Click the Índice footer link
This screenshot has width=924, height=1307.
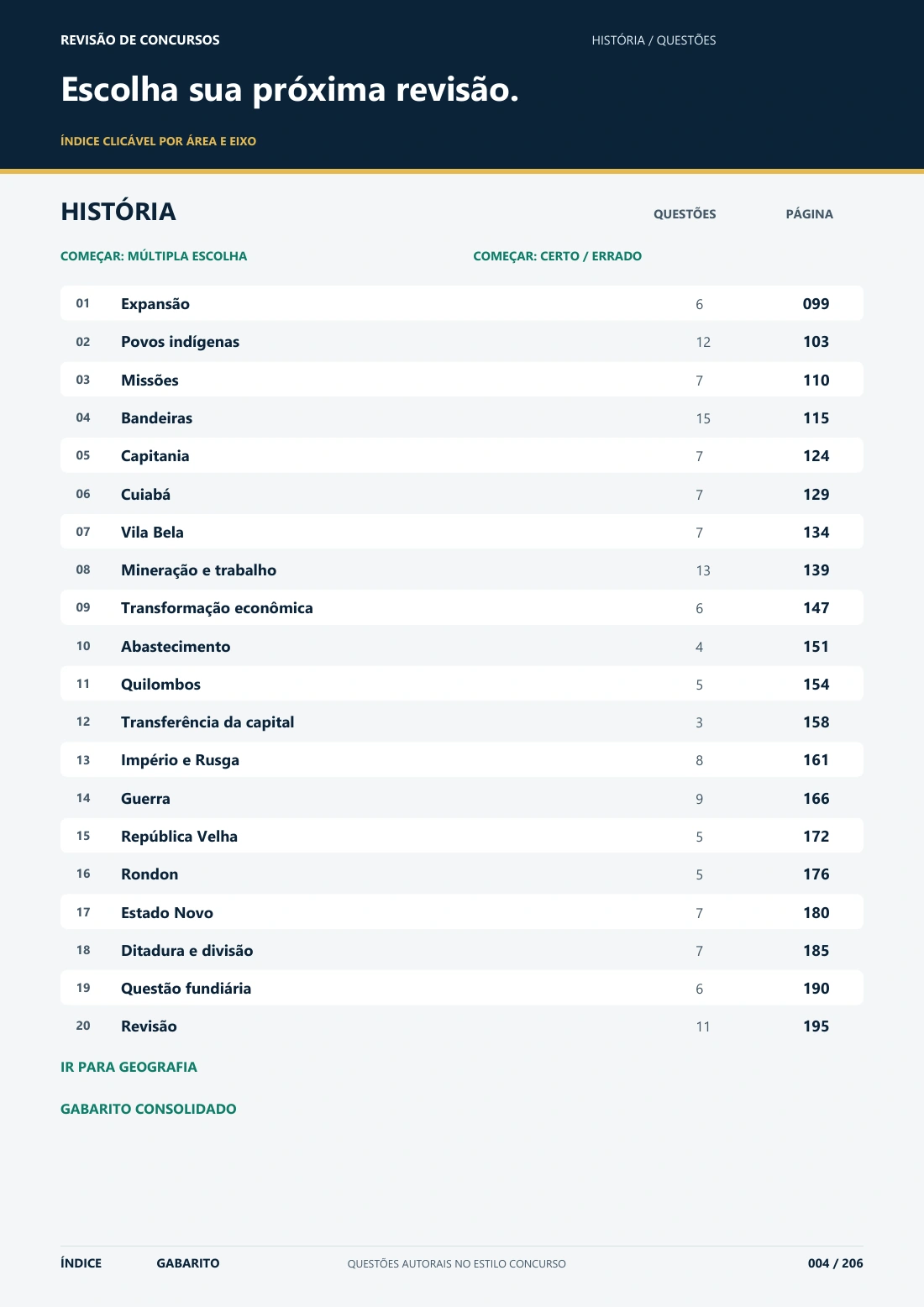pos(81,1263)
